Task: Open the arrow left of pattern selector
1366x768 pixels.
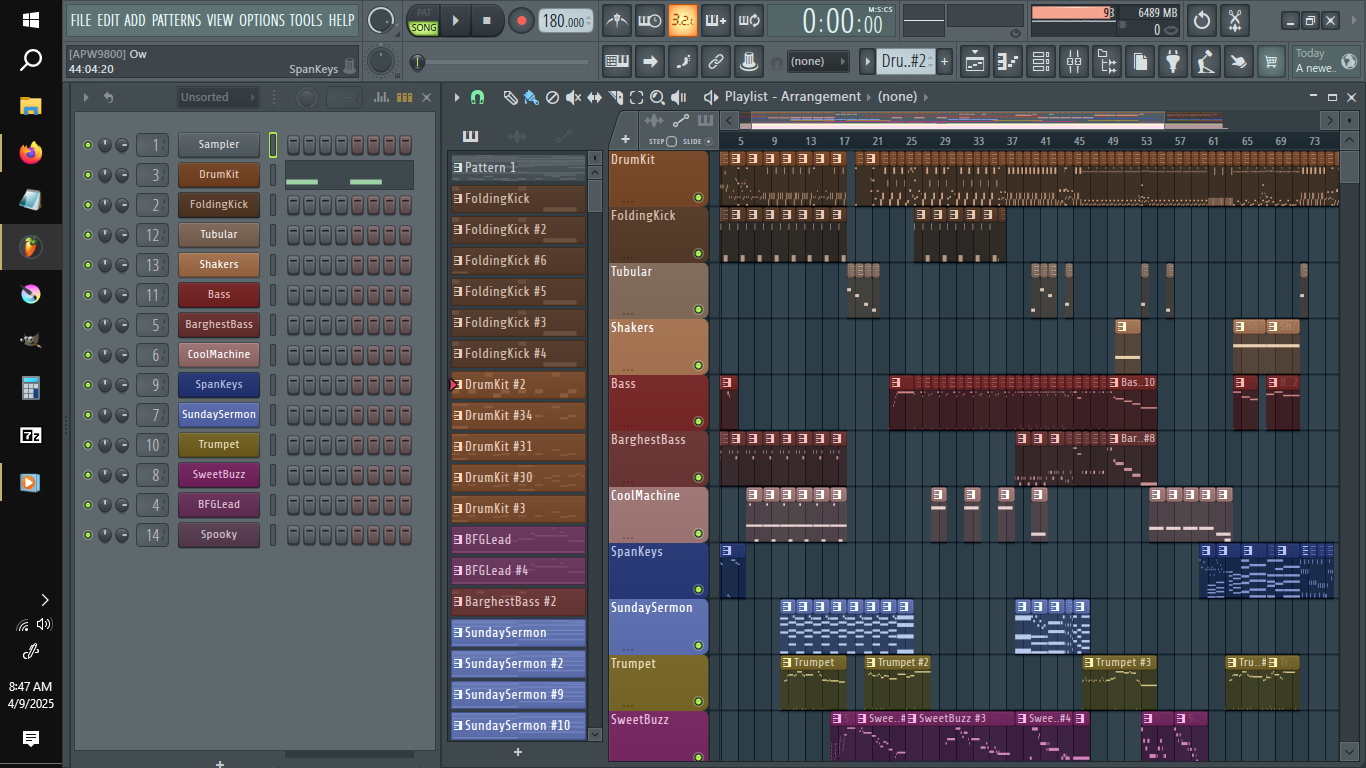Action: click(x=868, y=62)
